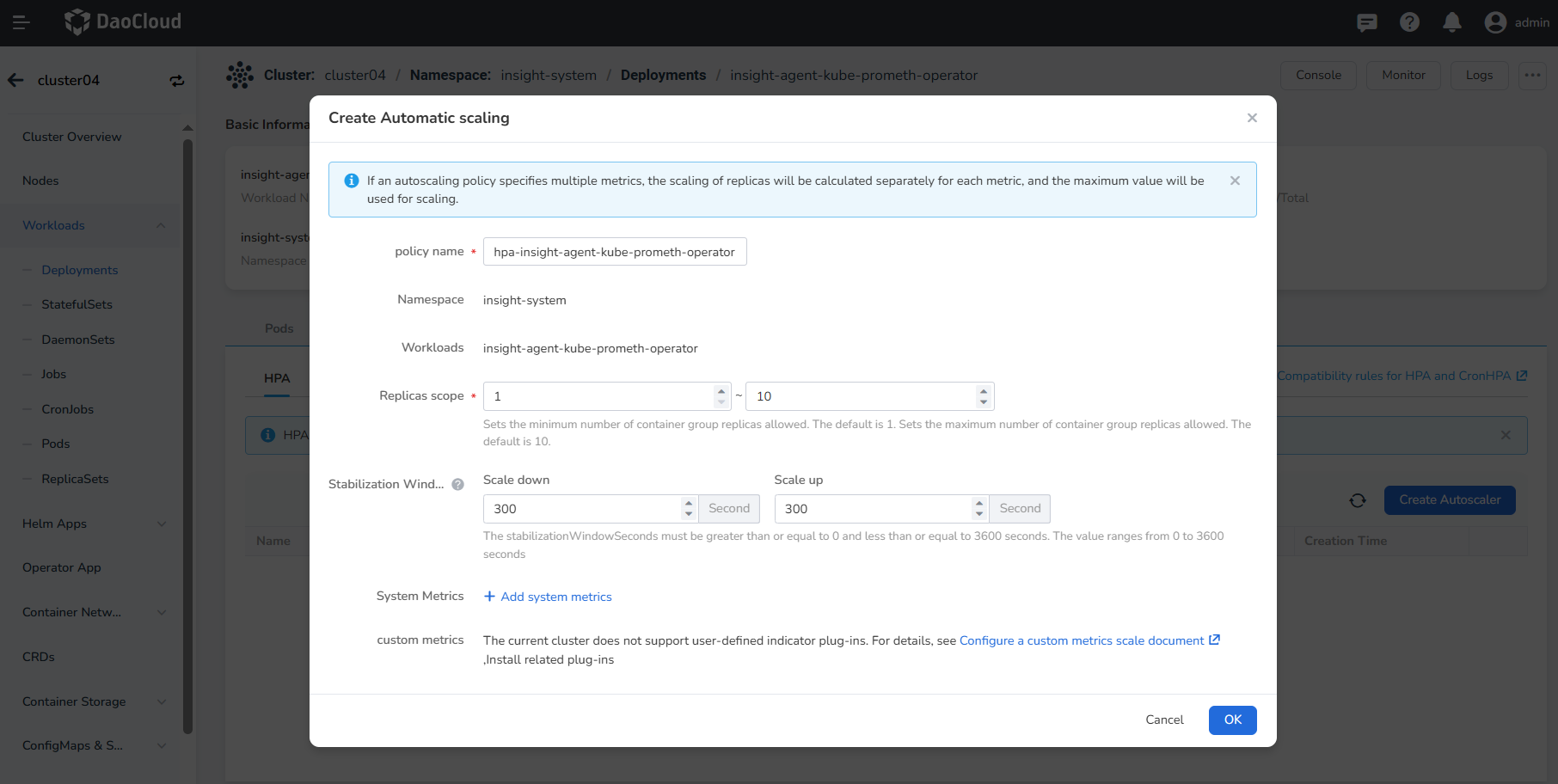Click the hamburger menu icon

(x=21, y=22)
